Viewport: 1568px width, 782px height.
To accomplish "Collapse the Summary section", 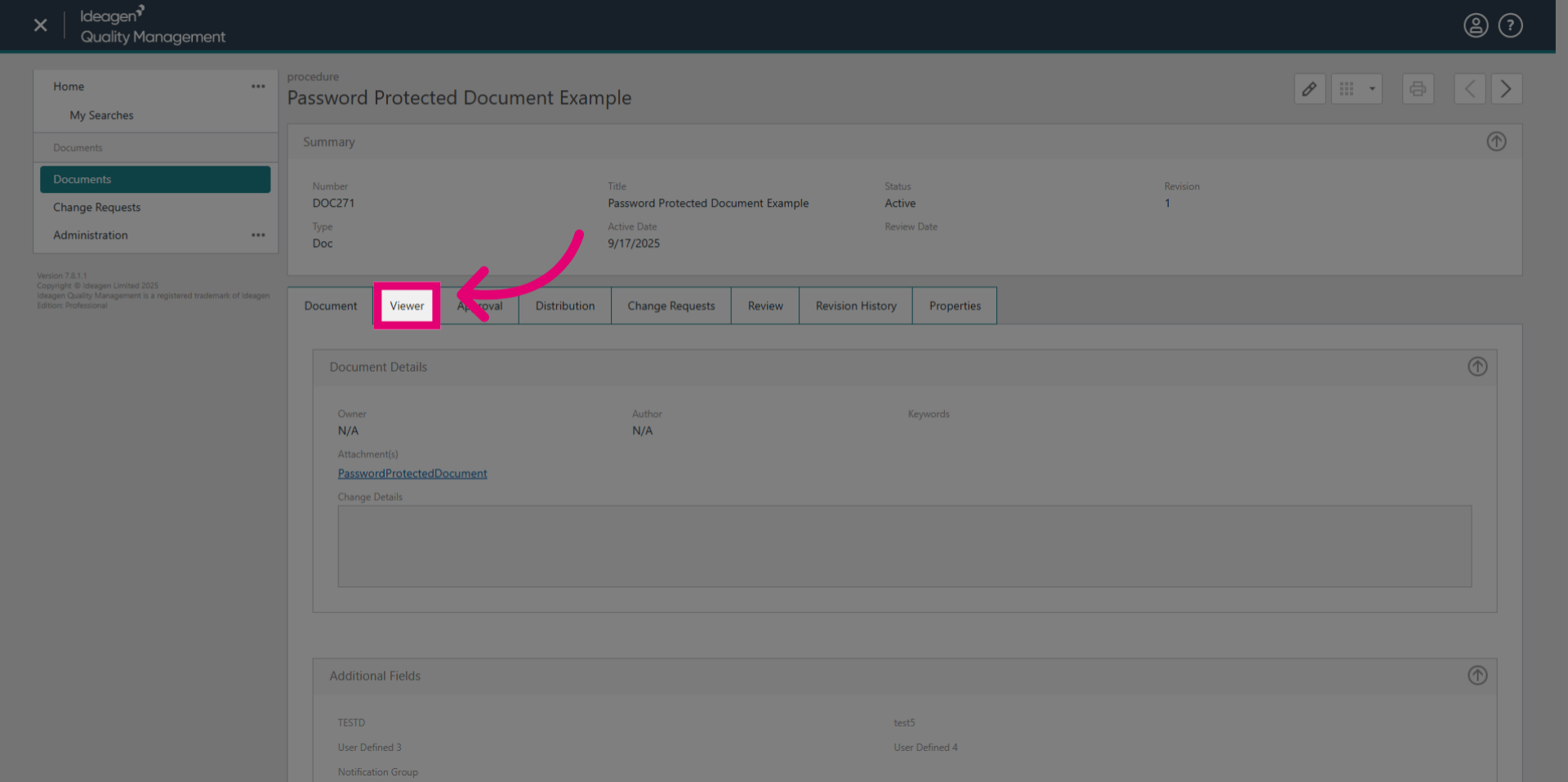I will pyautogui.click(x=1496, y=141).
